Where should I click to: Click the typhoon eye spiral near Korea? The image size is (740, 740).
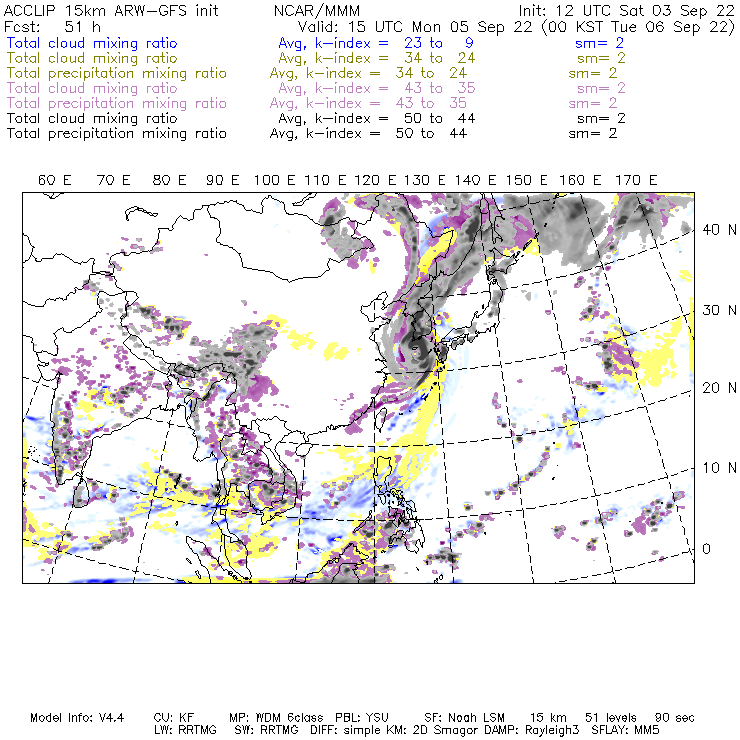(x=416, y=351)
